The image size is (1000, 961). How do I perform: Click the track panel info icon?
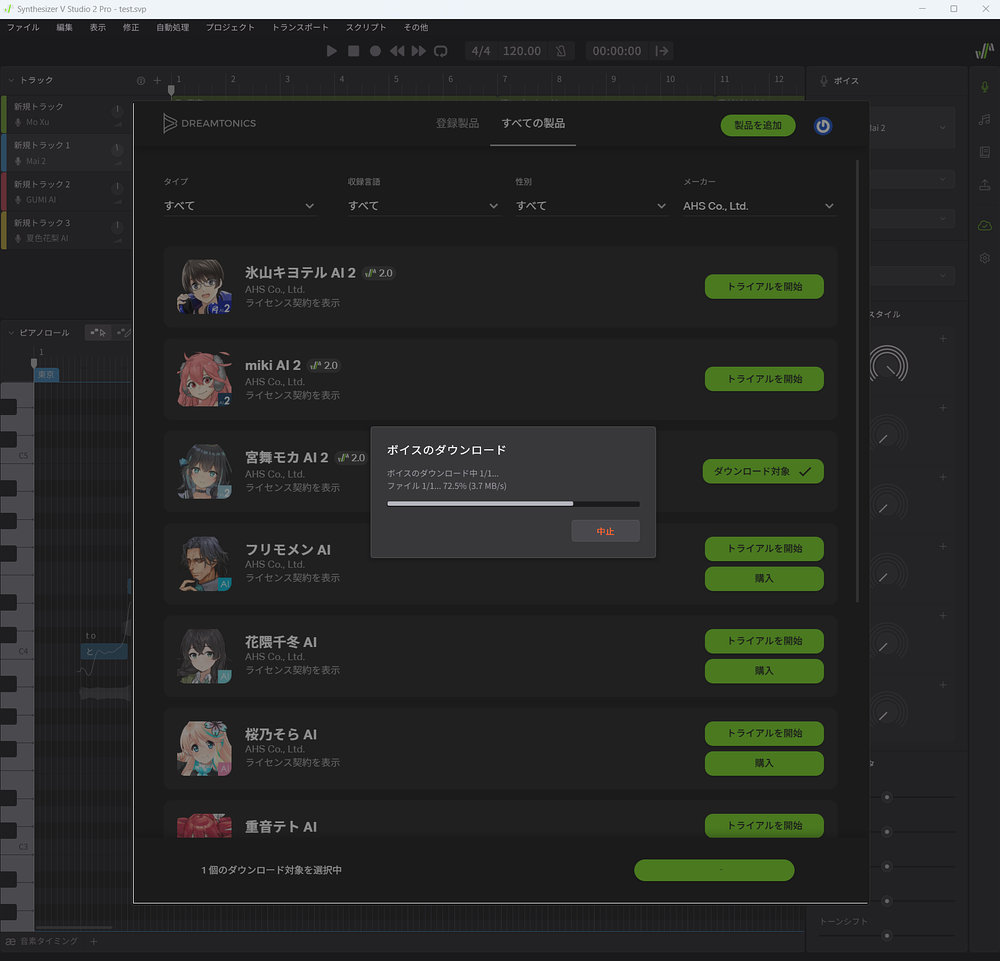pos(141,80)
